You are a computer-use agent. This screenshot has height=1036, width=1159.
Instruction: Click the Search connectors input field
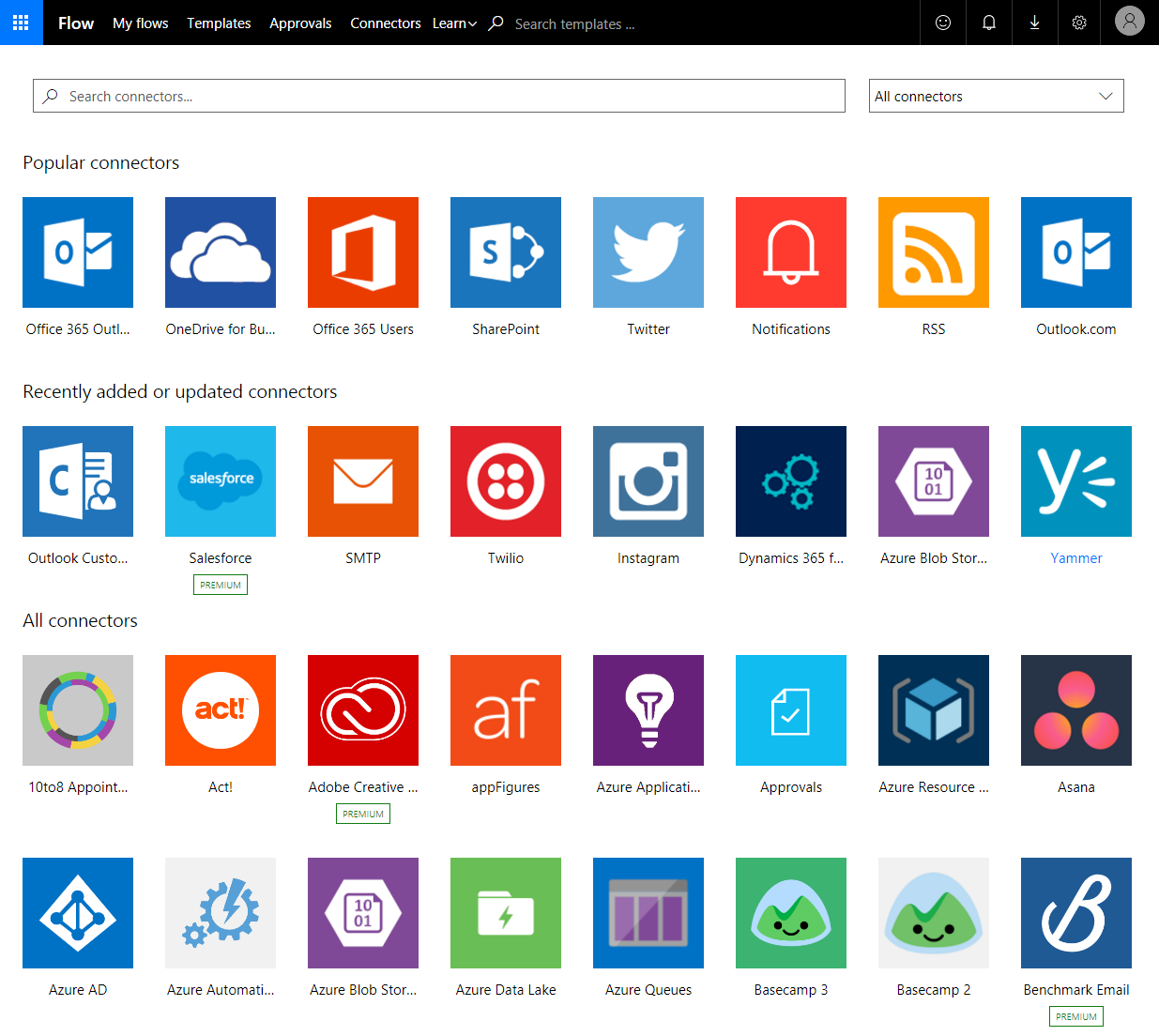tap(439, 96)
